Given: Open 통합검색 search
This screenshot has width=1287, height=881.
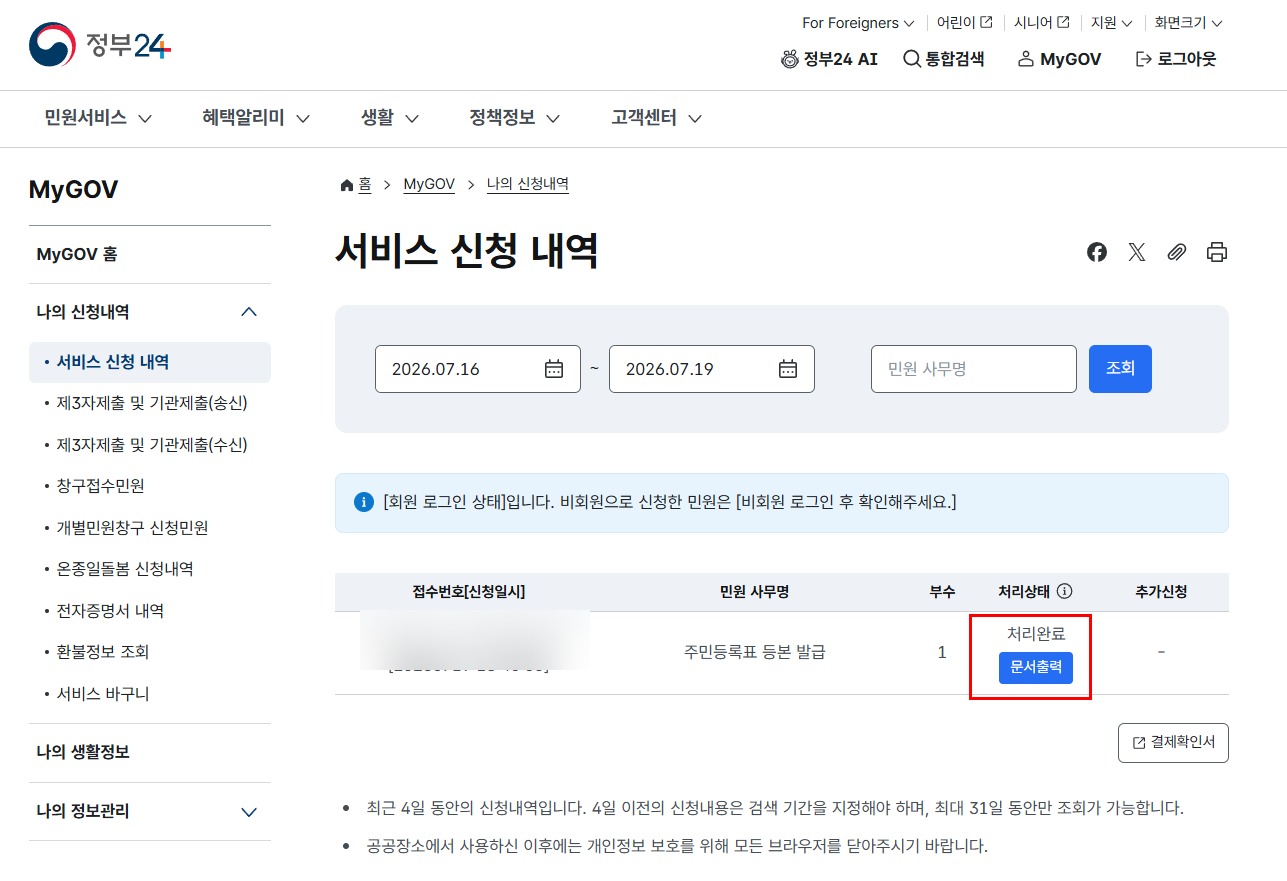Looking at the screenshot, I should coord(943,59).
